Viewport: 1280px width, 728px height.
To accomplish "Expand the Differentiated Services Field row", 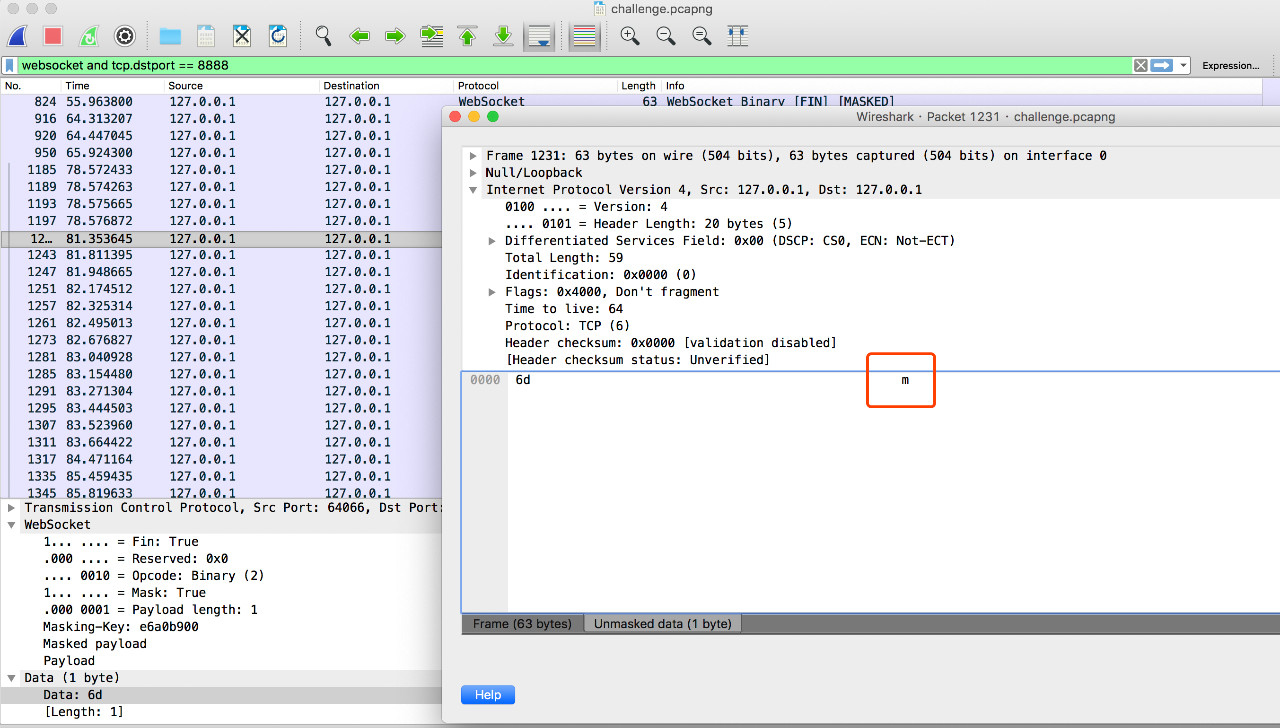I will click(x=492, y=241).
